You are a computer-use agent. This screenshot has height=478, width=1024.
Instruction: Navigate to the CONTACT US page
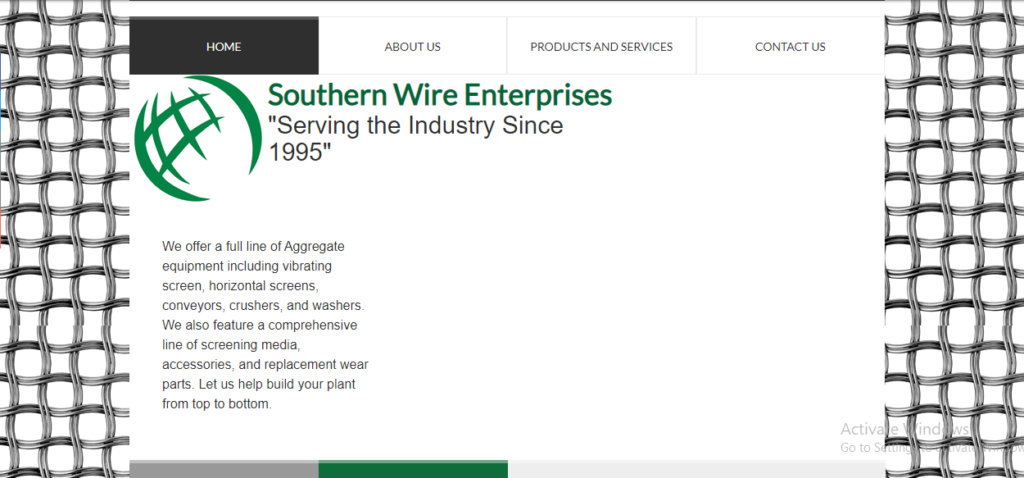tap(790, 46)
